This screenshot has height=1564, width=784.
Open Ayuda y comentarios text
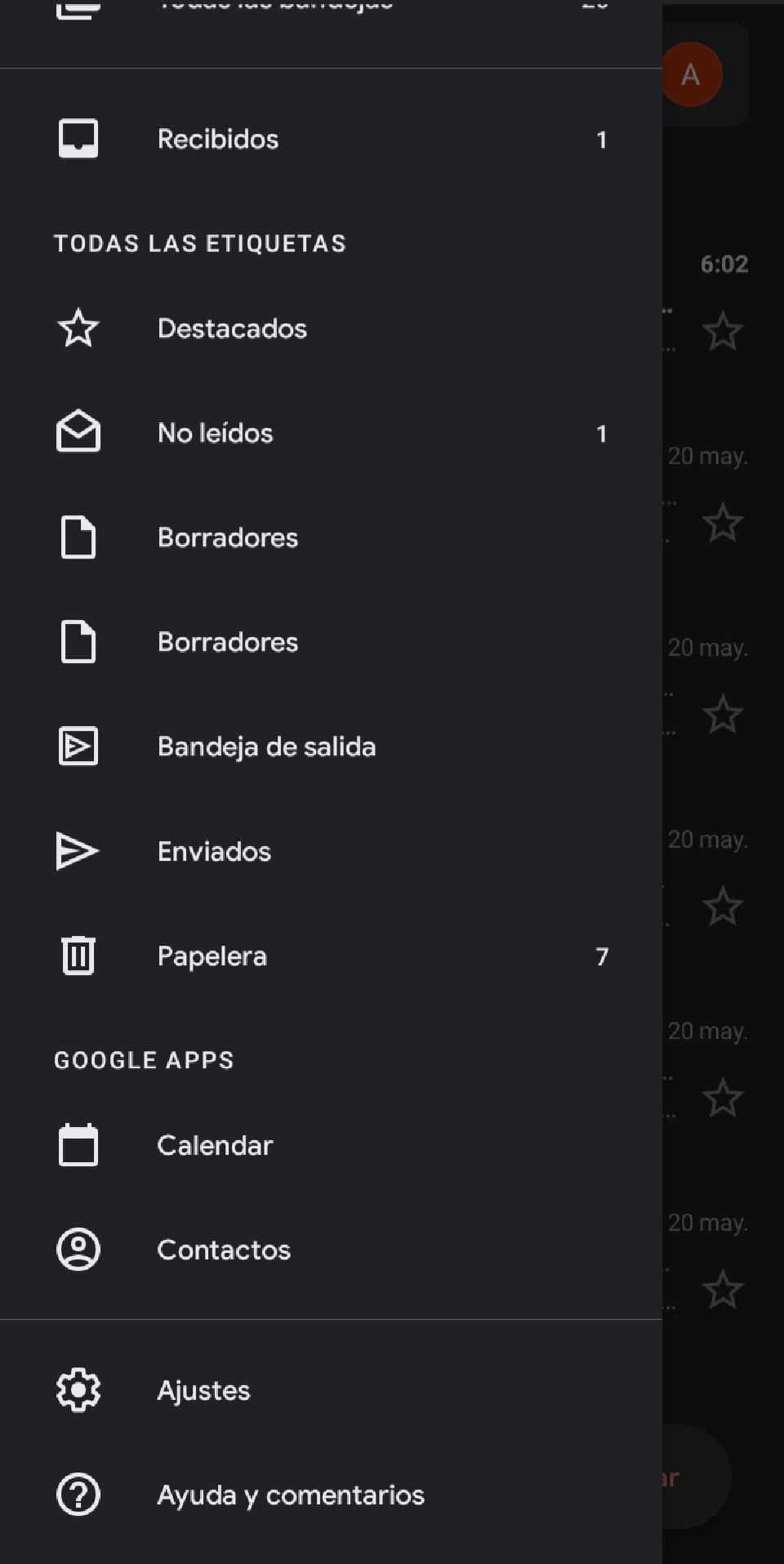coord(291,1495)
